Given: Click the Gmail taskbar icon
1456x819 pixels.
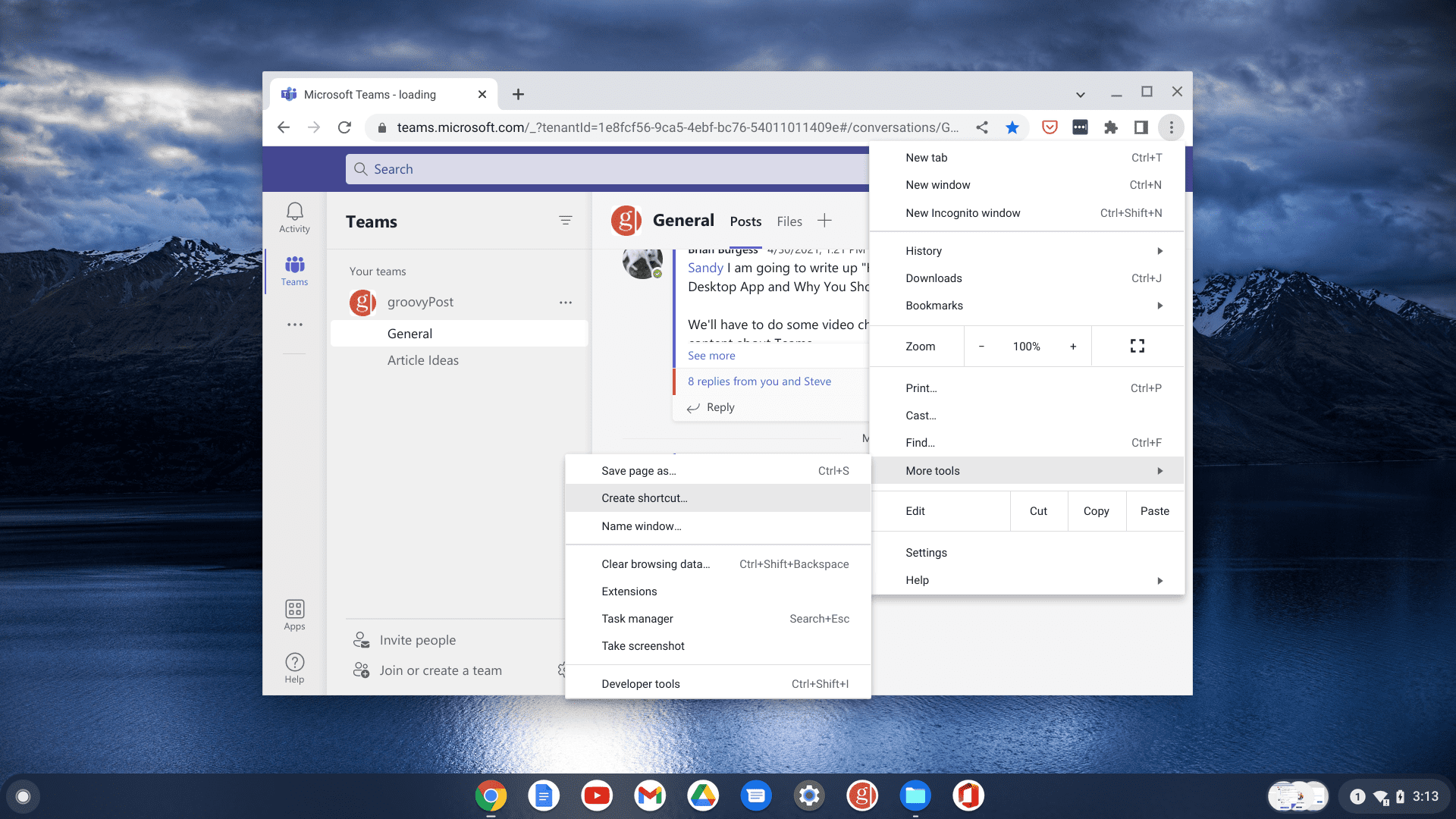Looking at the screenshot, I should (x=651, y=795).
